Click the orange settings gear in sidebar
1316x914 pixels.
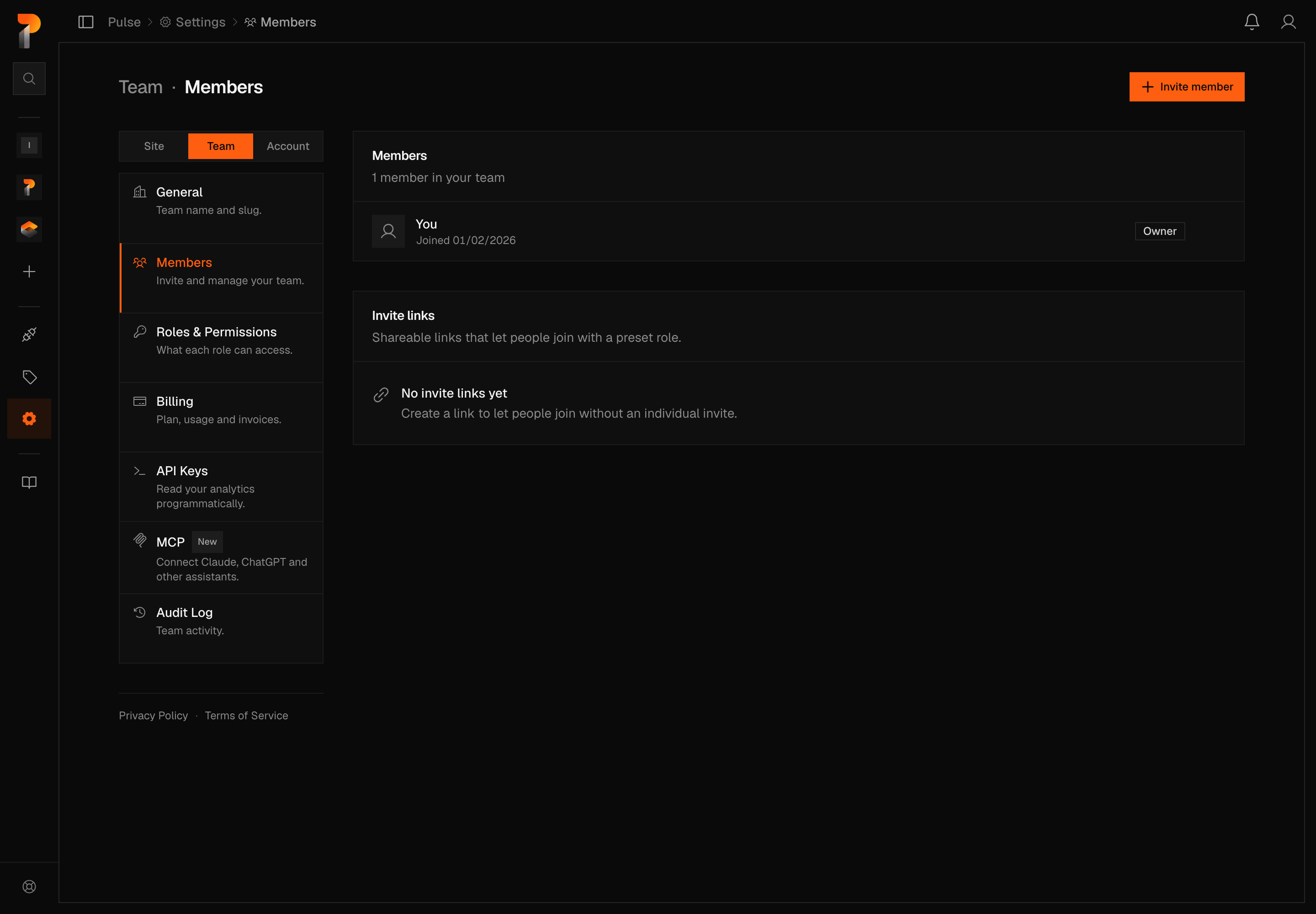click(x=29, y=419)
